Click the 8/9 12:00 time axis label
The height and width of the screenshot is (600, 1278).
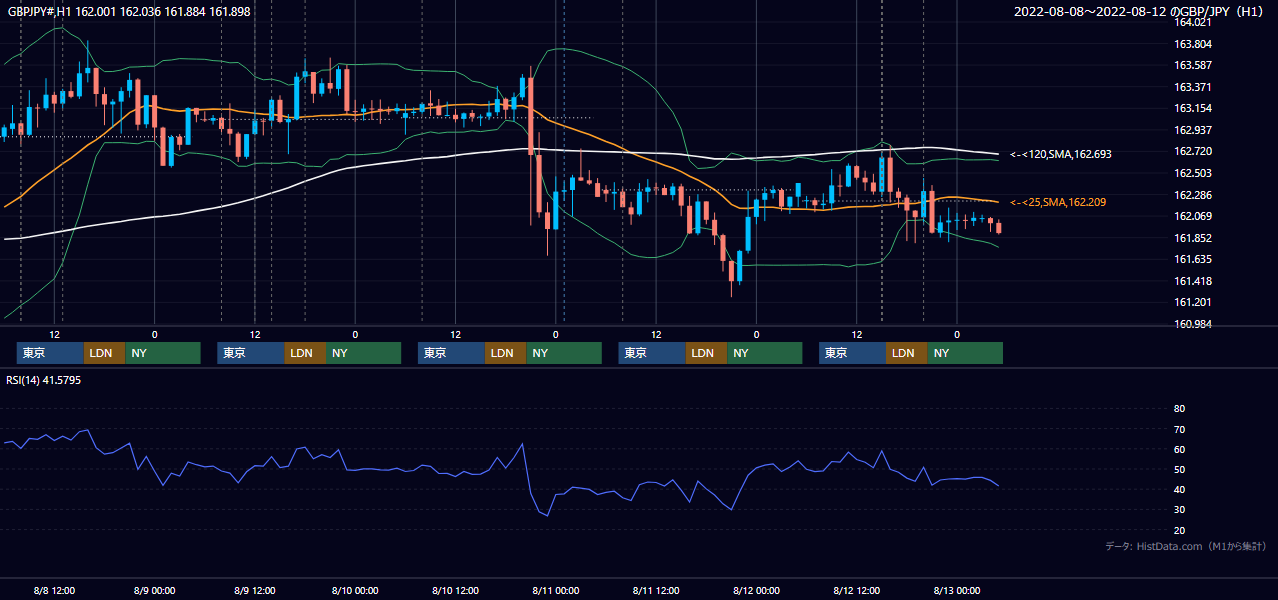point(255,590)
